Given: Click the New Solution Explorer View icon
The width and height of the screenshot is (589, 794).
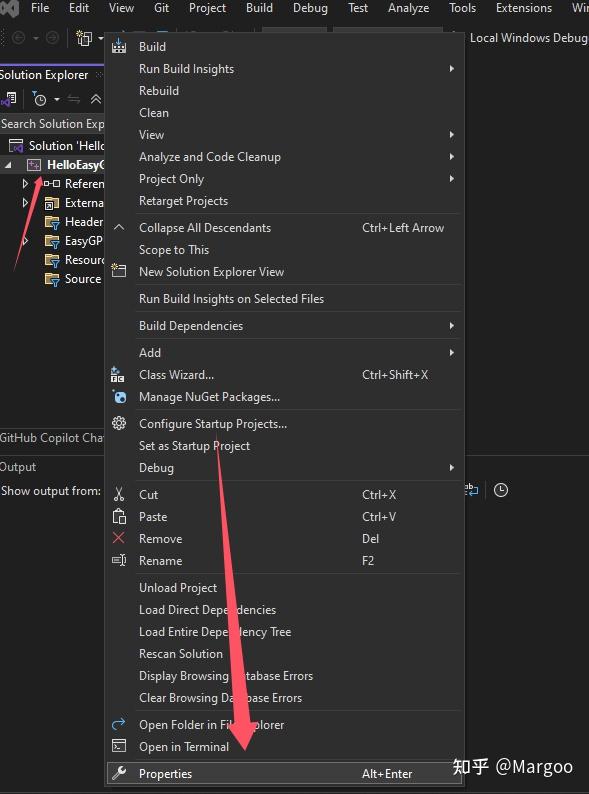Looking at the screenshot, I should coord(119,270).
